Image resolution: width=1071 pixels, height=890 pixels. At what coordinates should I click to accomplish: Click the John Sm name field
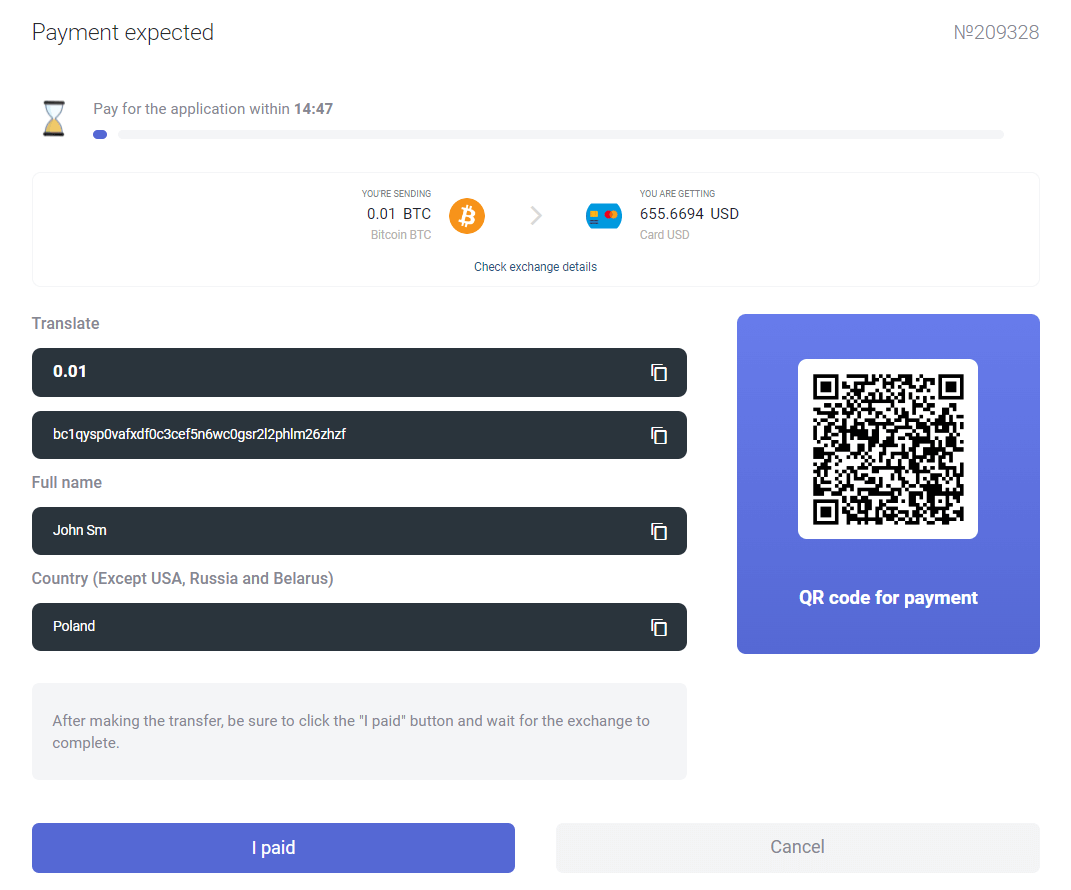click(330, 531)
